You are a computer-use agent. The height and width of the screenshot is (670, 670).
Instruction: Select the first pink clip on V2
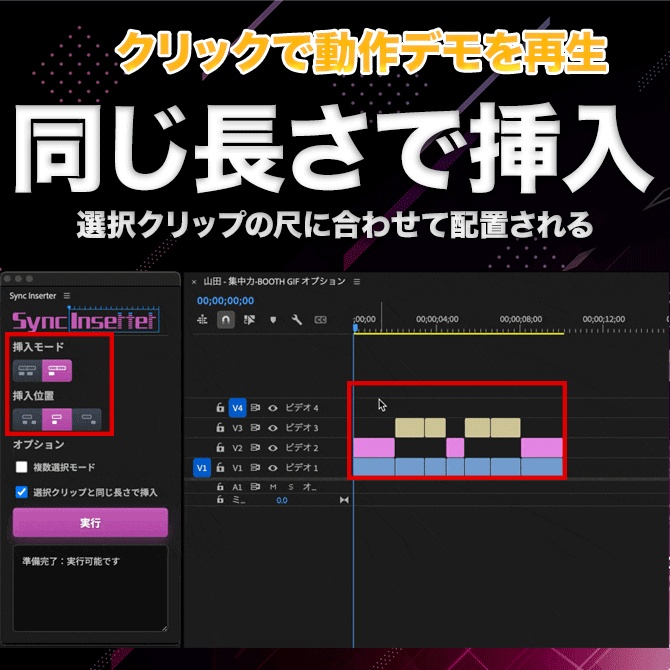pos(374,447)
